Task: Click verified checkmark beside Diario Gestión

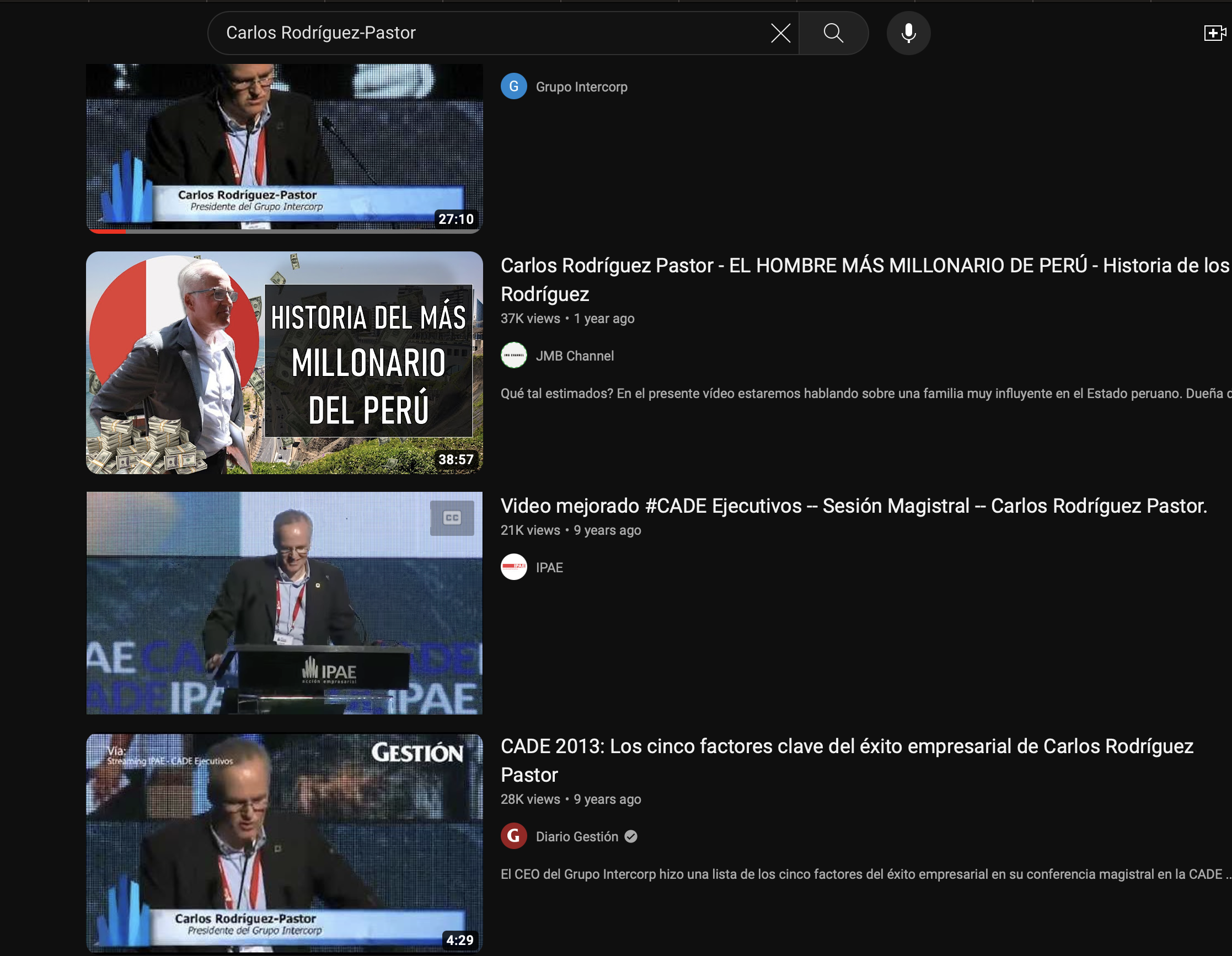Action: 631,836
